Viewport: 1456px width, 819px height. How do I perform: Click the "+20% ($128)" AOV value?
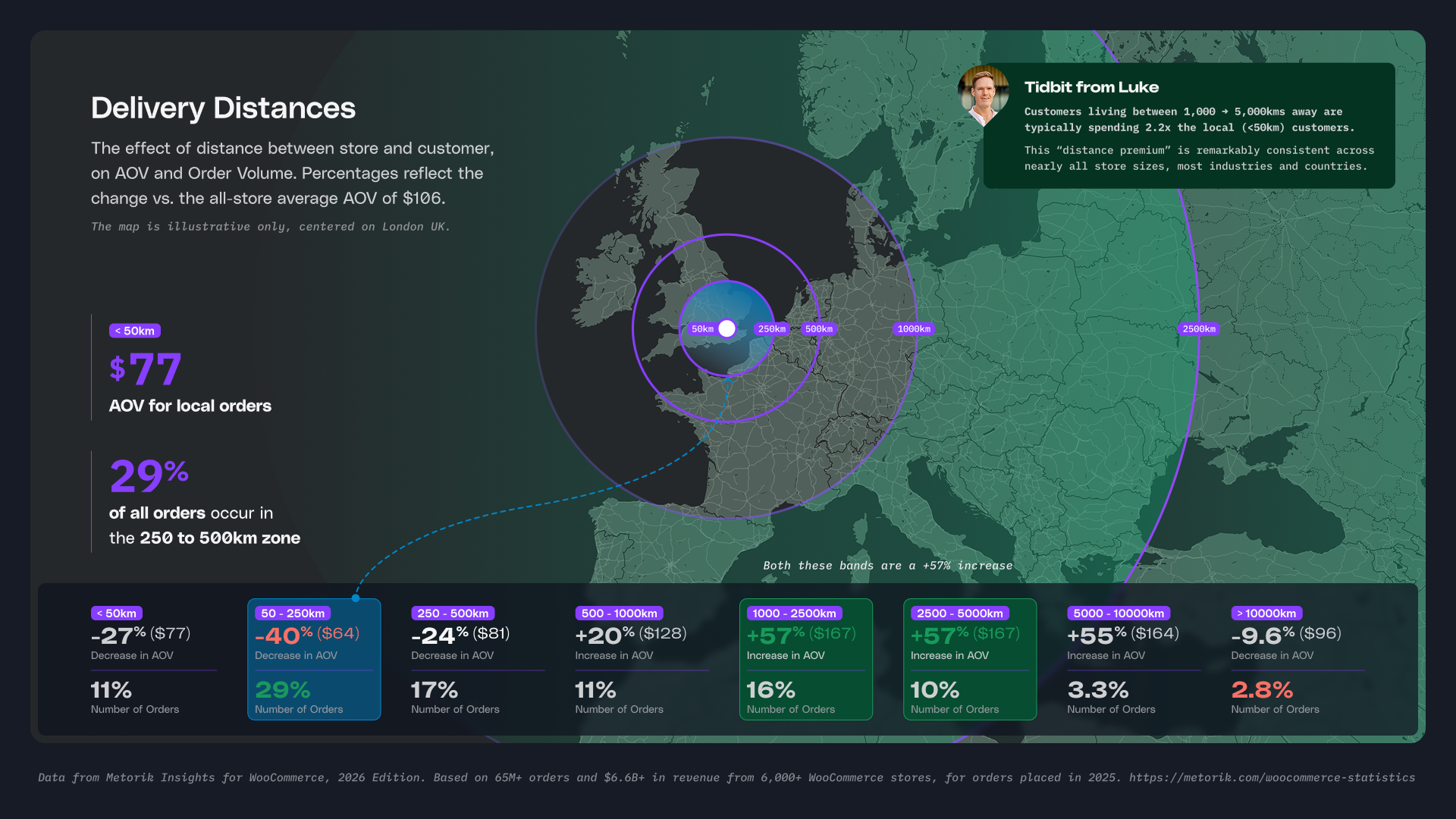click(x=631, y=635)
